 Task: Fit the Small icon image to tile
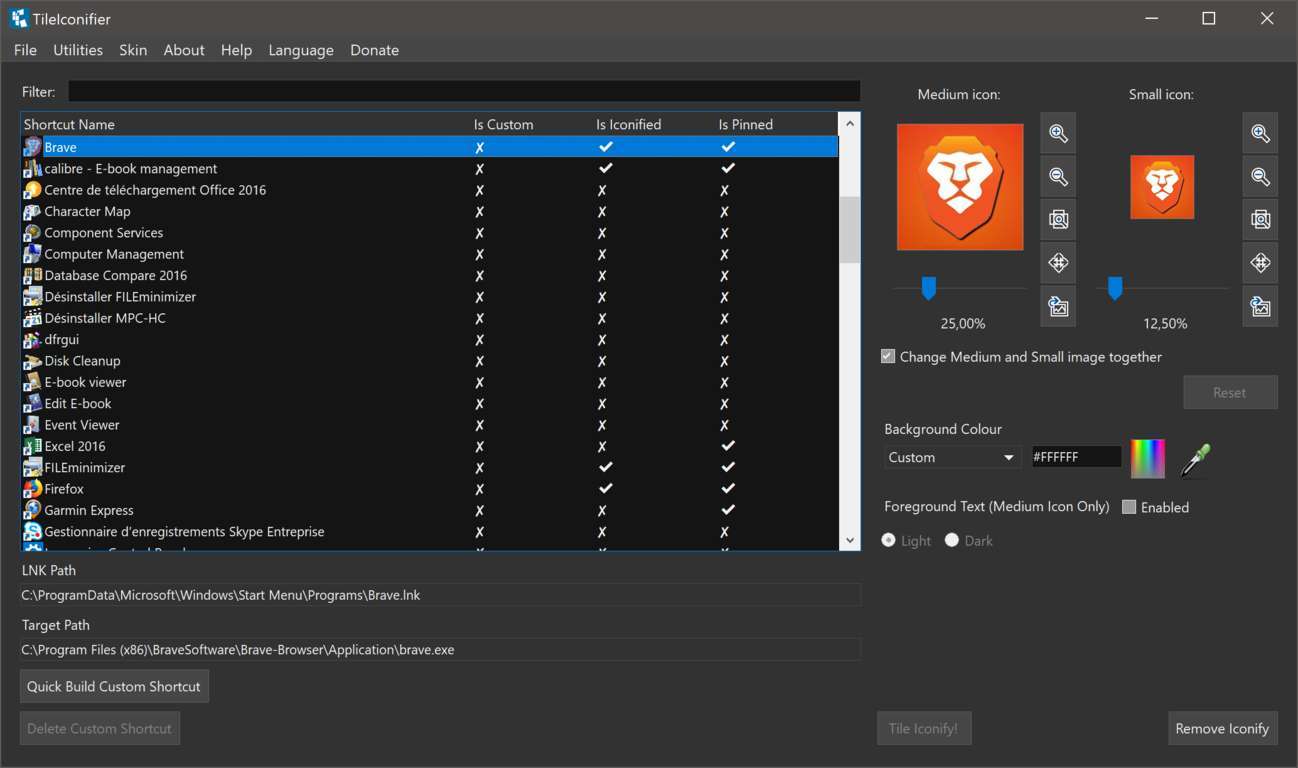1260,219
